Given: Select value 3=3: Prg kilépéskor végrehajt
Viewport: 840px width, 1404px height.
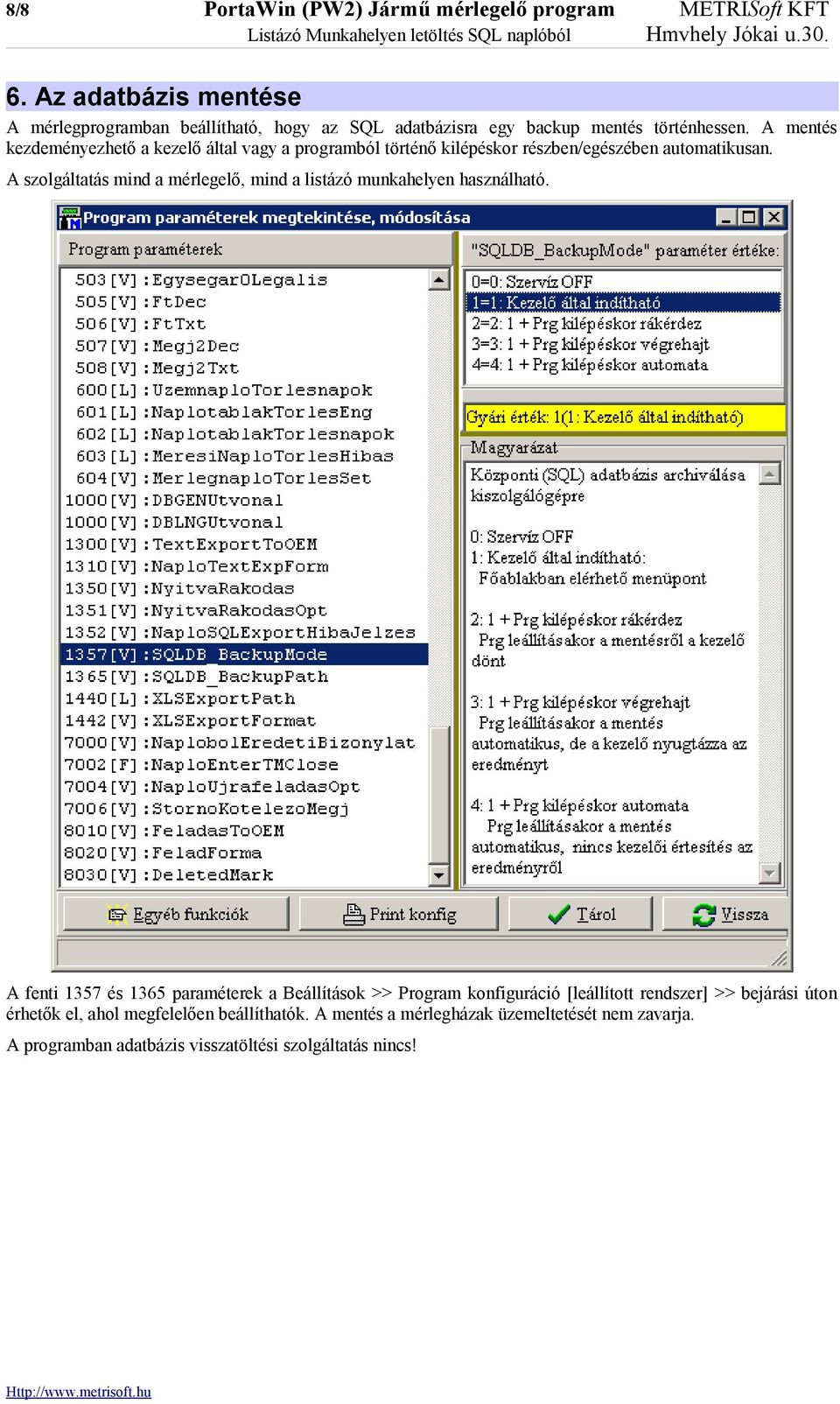Looking at the screenshot, I should 623,344.
